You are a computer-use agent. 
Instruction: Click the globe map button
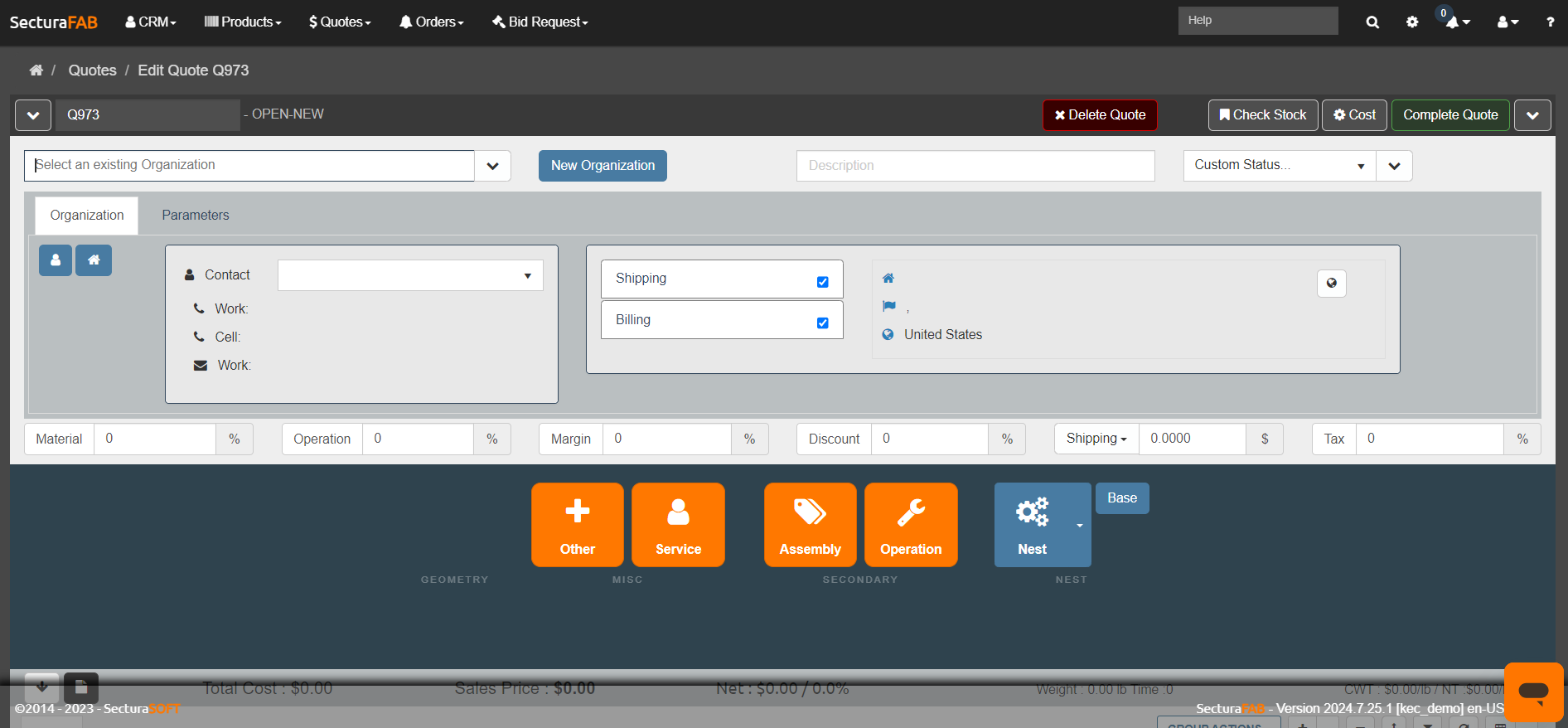pyautogui.click(x=1331, y=284)
